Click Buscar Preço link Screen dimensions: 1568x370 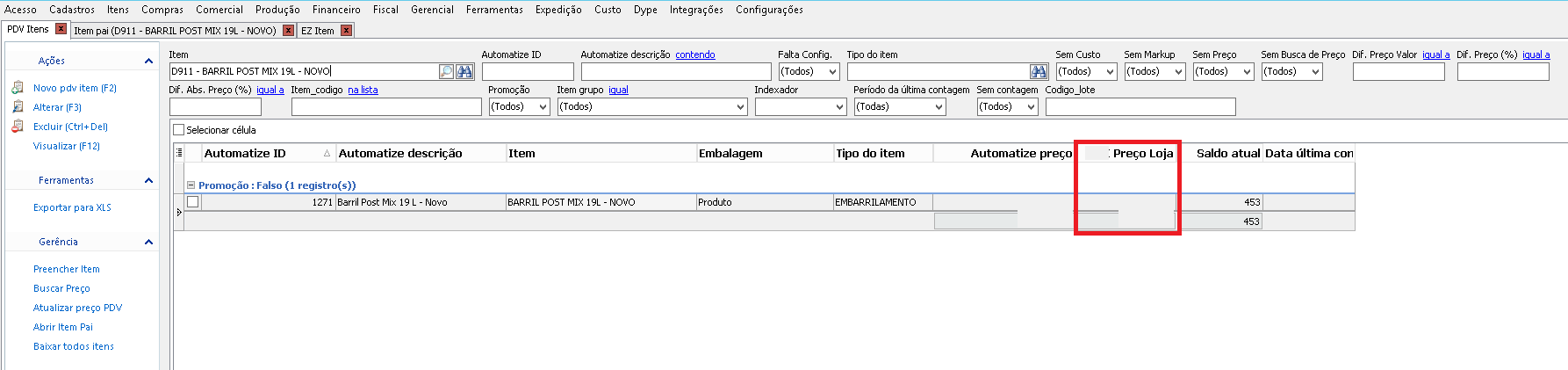point(61,288)
